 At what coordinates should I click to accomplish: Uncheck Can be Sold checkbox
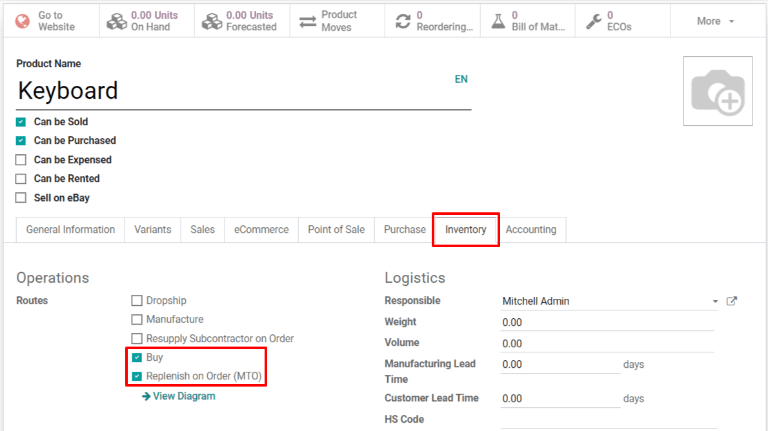point(21,122)
